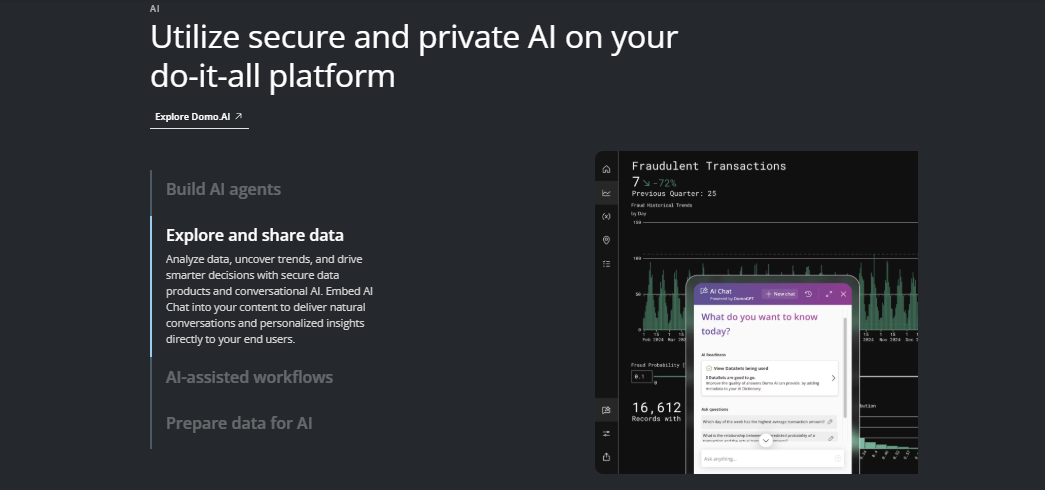Open the Prepare data for AI tab
The width and height of the screenshot is (1045, 490).
239,423
